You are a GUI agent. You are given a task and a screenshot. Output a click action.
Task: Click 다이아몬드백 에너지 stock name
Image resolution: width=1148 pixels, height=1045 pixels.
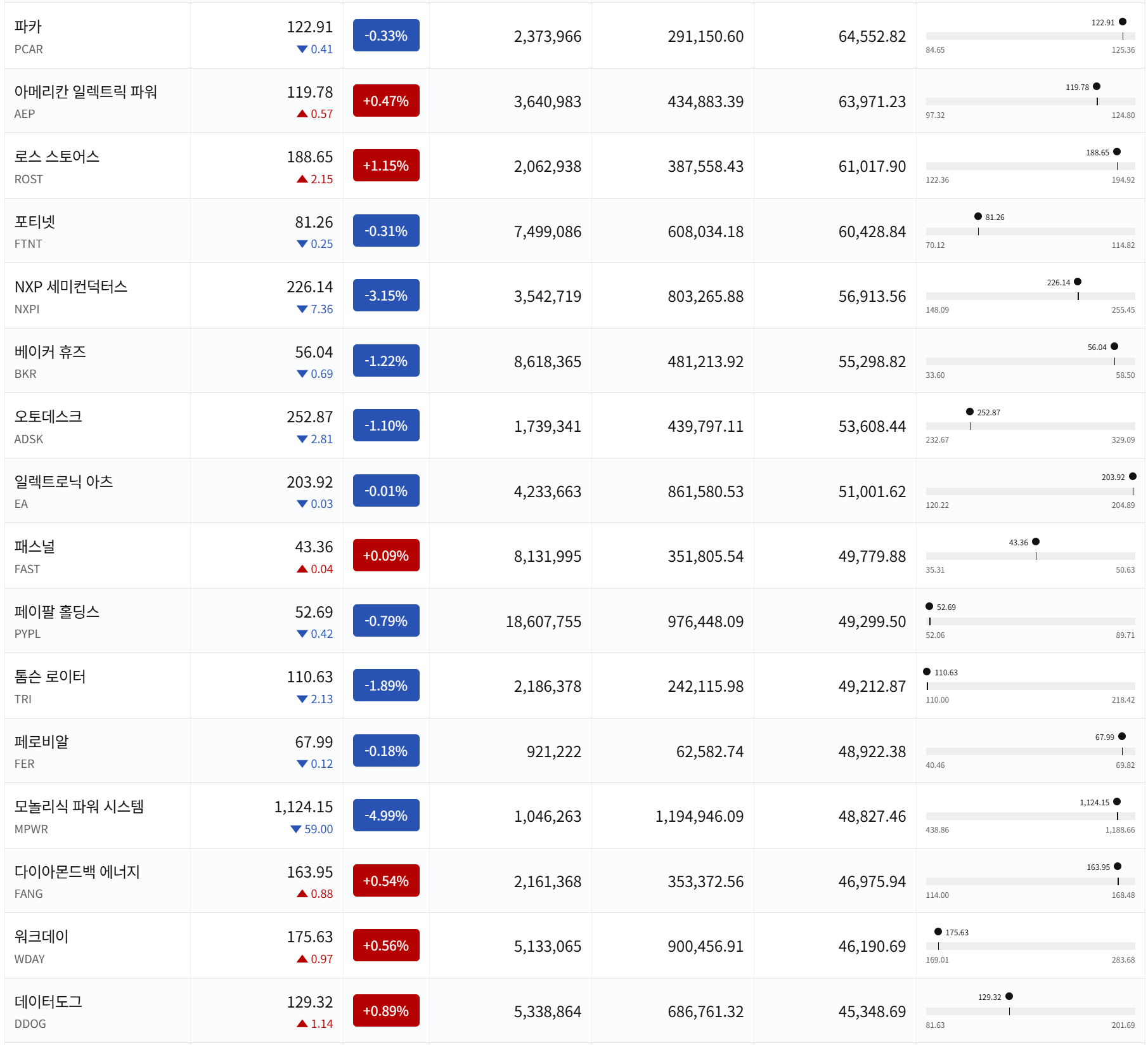pyautogui.click(x=77, y=872)
